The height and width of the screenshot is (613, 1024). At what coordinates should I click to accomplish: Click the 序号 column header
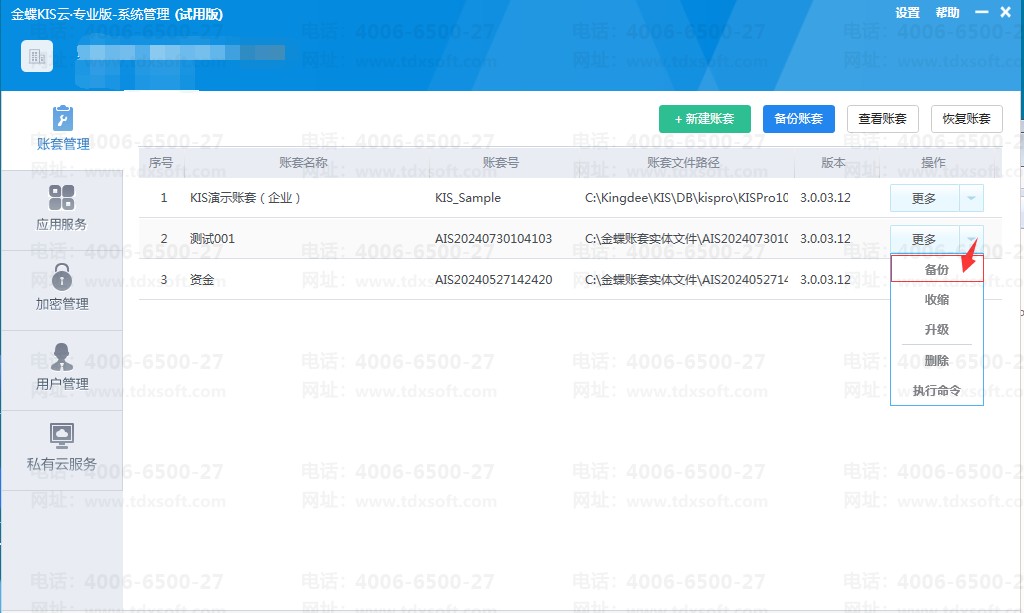click(161, 163)
